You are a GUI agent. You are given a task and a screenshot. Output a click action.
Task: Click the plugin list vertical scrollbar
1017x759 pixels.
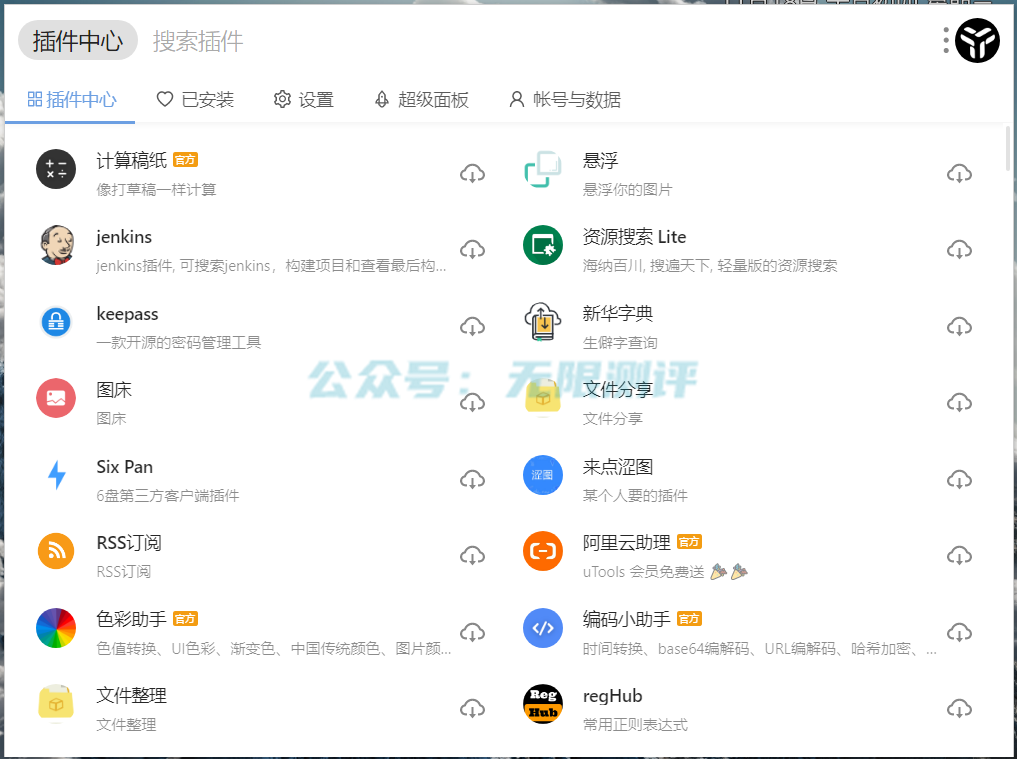1007,148
